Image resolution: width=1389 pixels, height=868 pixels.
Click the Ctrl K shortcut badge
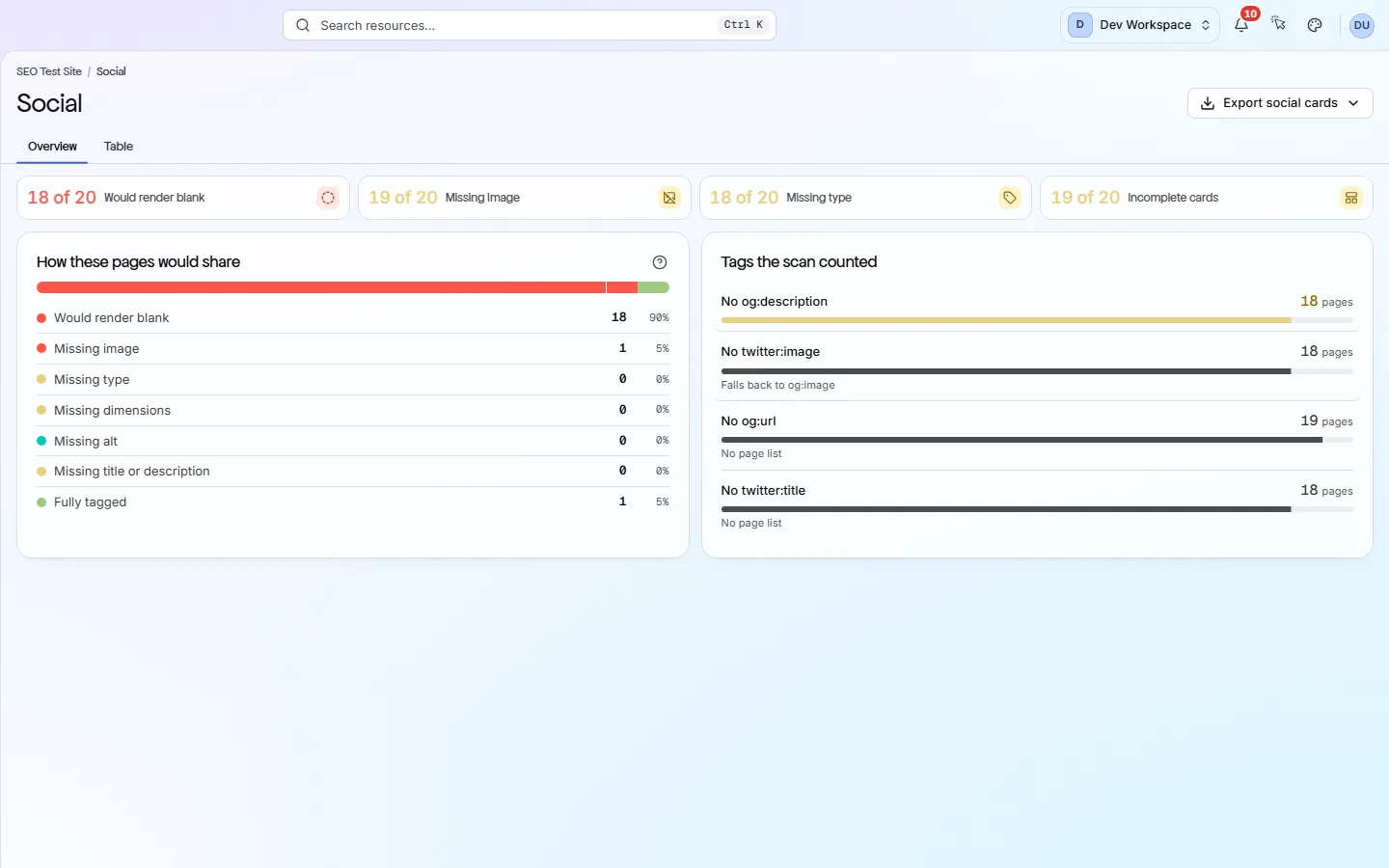(744, 25)
